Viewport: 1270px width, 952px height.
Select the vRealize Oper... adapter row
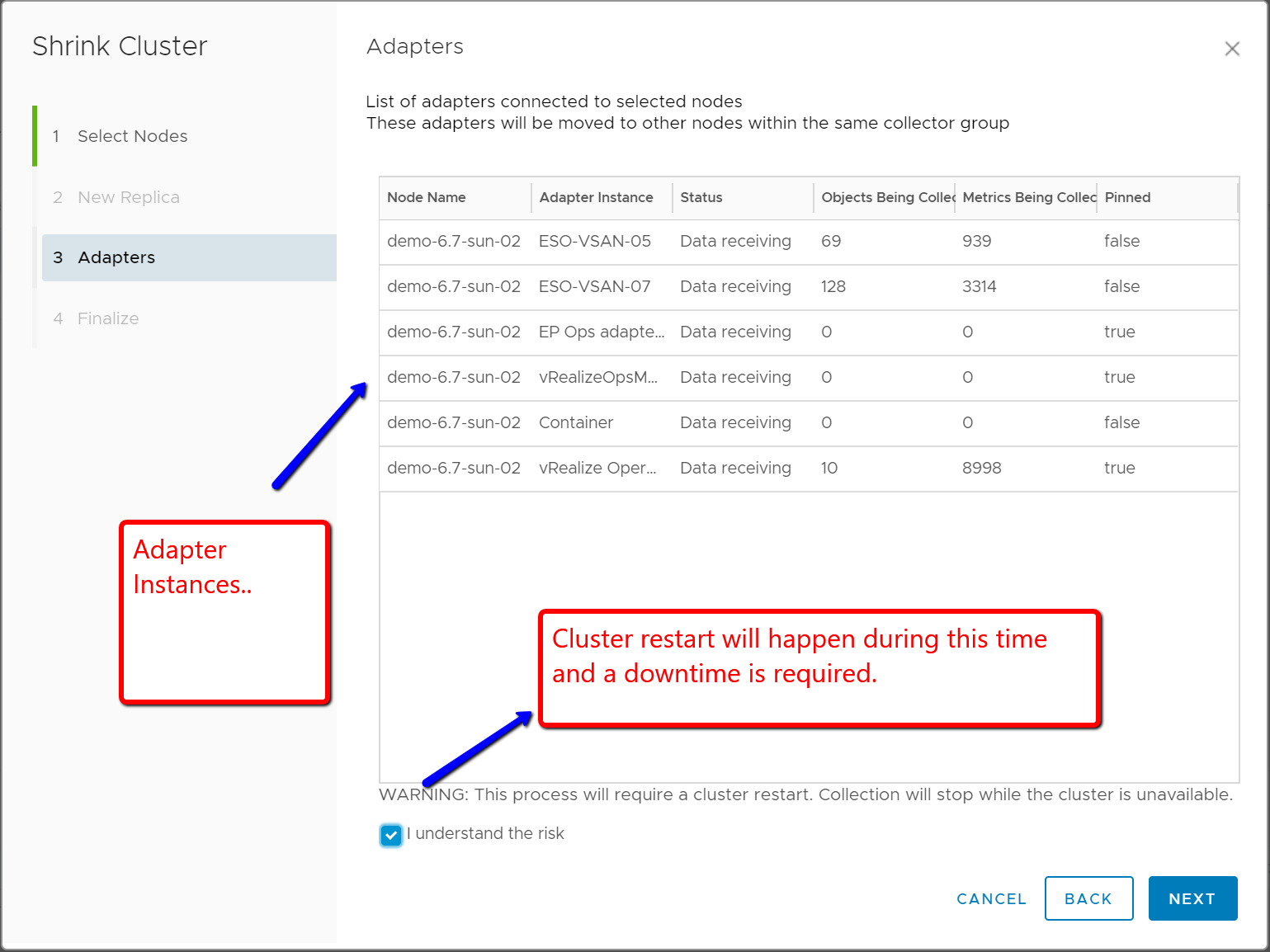coord(597,469)
